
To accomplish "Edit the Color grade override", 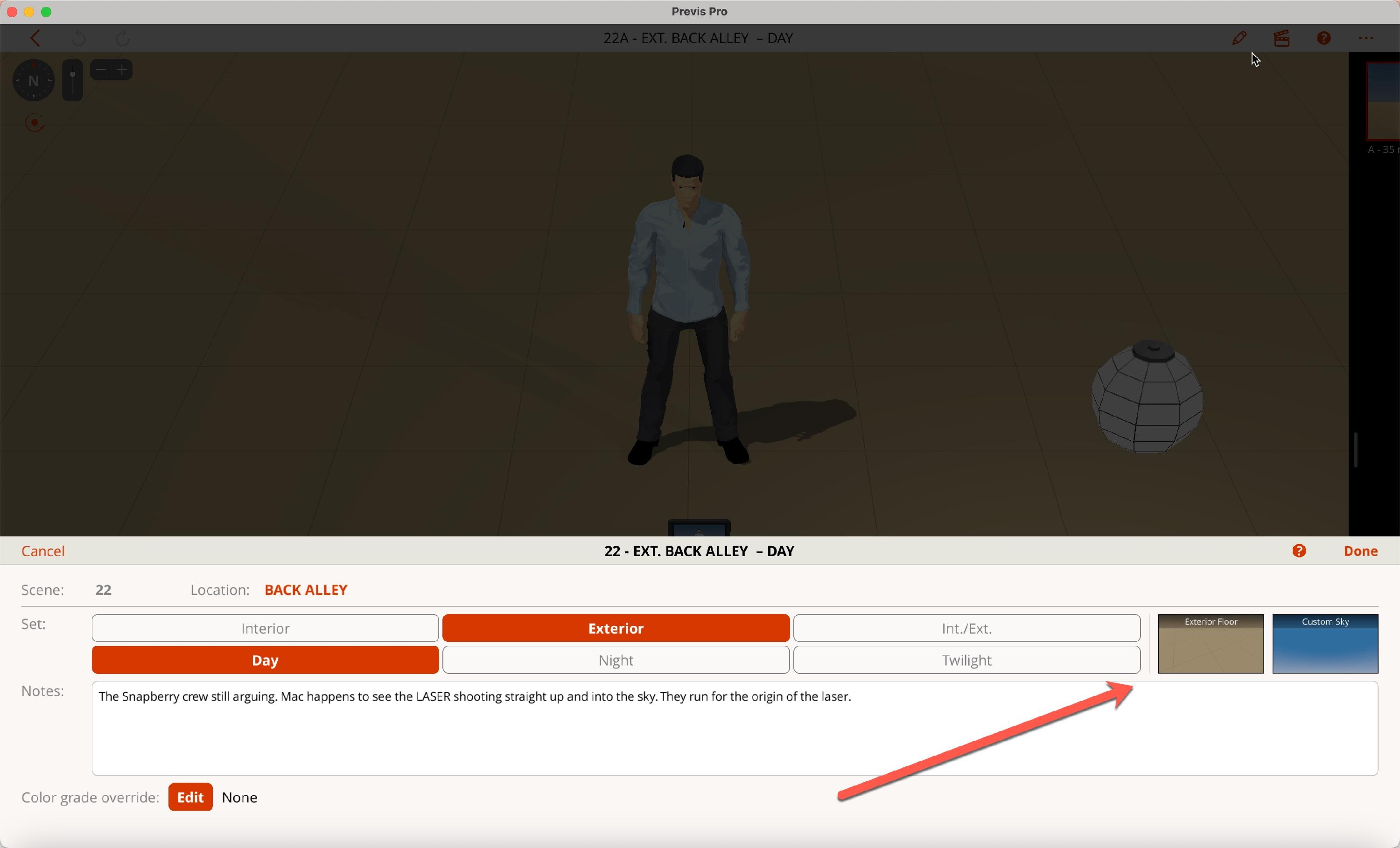I will coord(190,796).
